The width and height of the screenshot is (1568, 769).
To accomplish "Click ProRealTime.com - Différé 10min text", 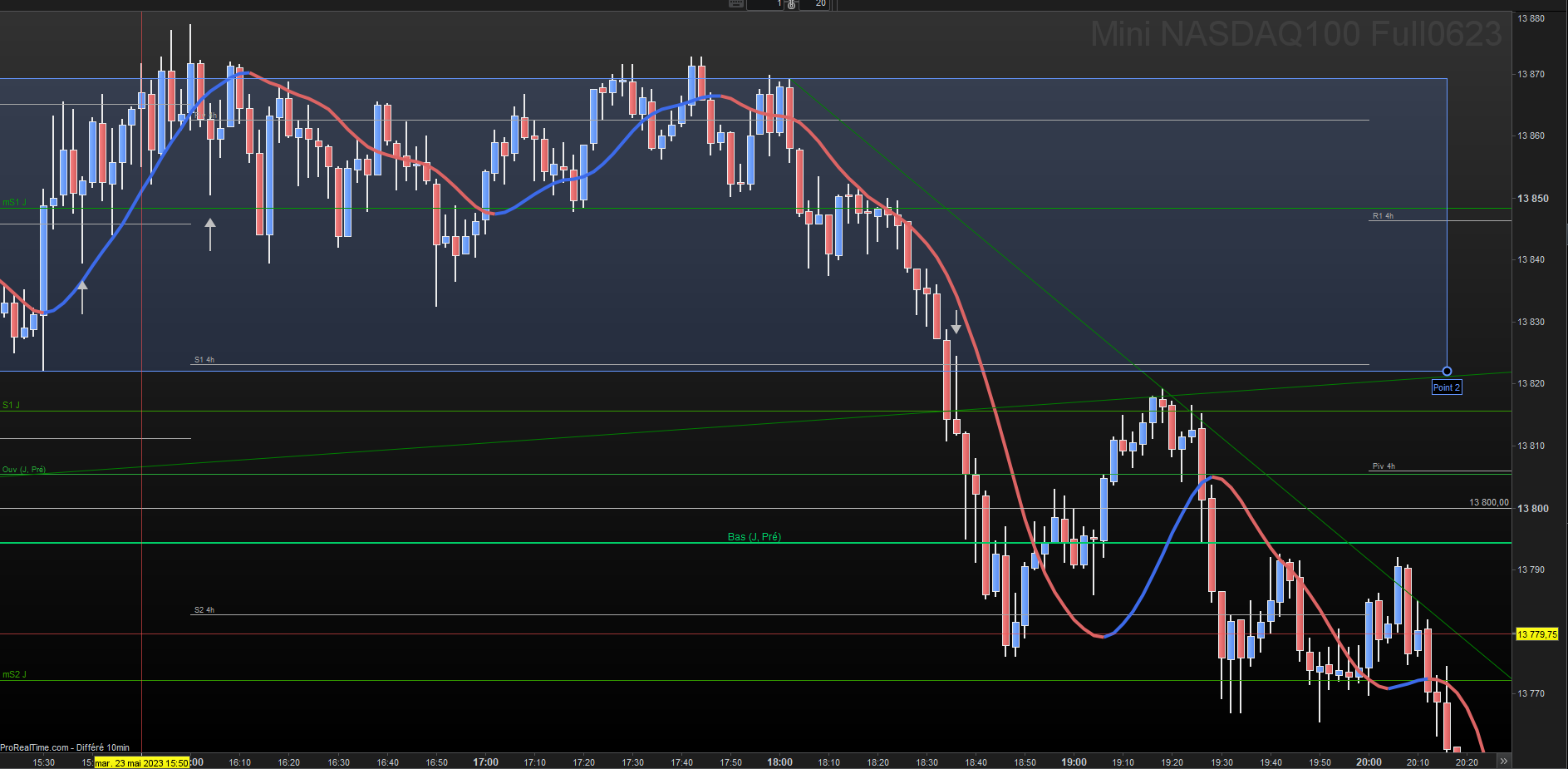I will (65, 747).
